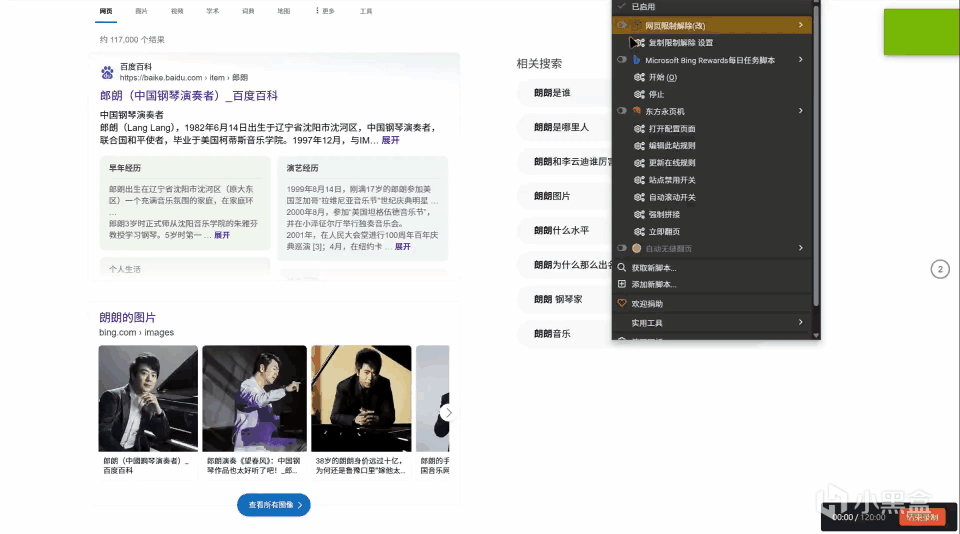
Task: Open the 郎朗演奏《望春风》image thumbnail
Action: coord(255,399)
